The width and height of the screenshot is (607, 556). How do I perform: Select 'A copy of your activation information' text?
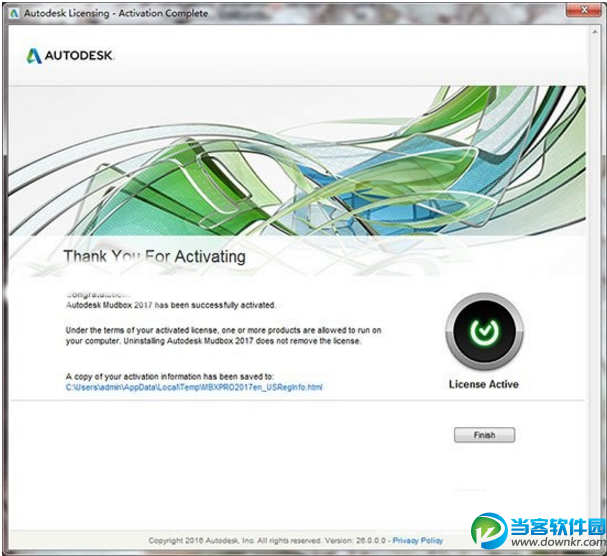coord(170,376)
